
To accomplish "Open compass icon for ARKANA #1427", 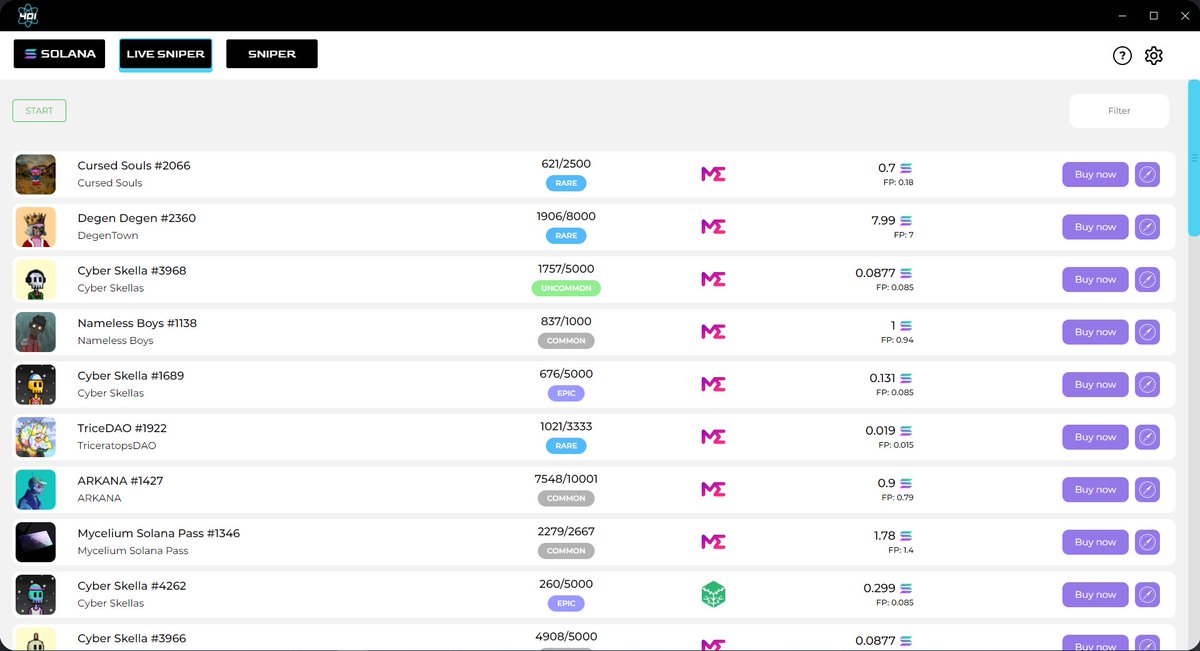I will 1148,489.
